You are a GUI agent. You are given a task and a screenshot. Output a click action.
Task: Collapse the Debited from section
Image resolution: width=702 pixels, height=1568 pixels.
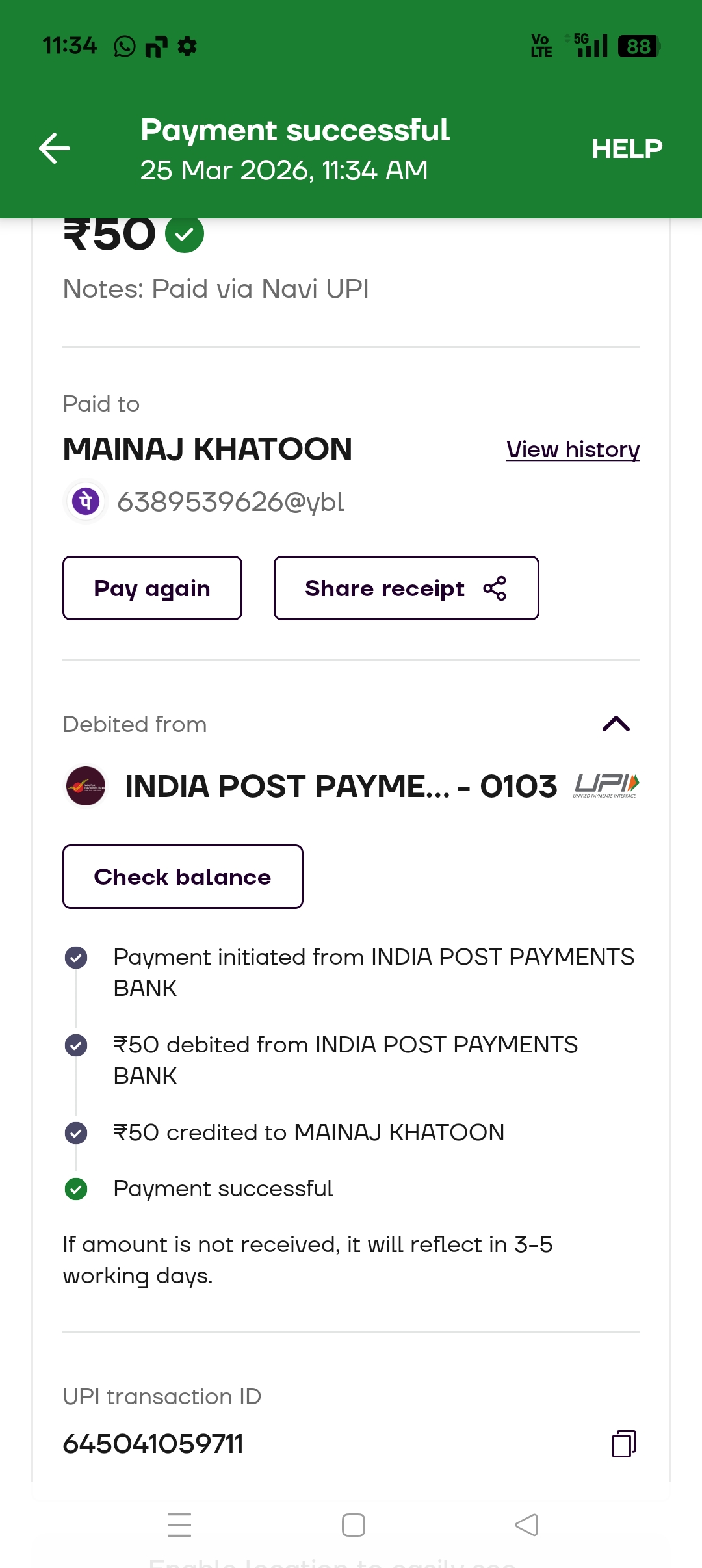pyautogui.click(x=616, y=724)
